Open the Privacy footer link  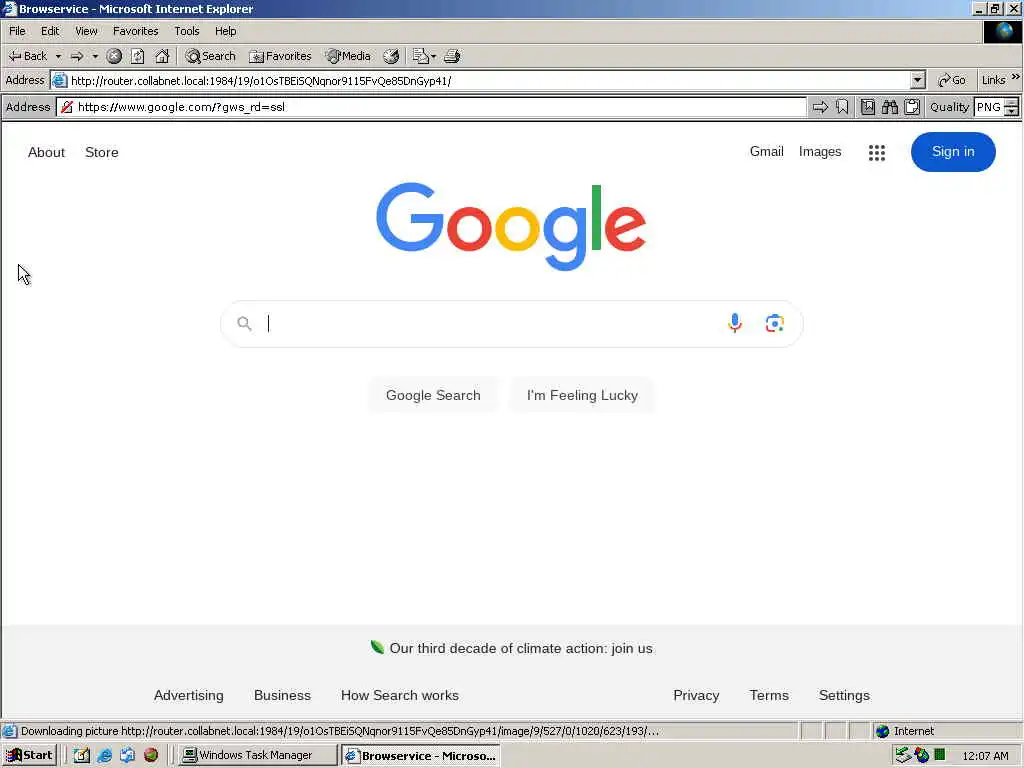pyautogui.click(x=696, y=696)
